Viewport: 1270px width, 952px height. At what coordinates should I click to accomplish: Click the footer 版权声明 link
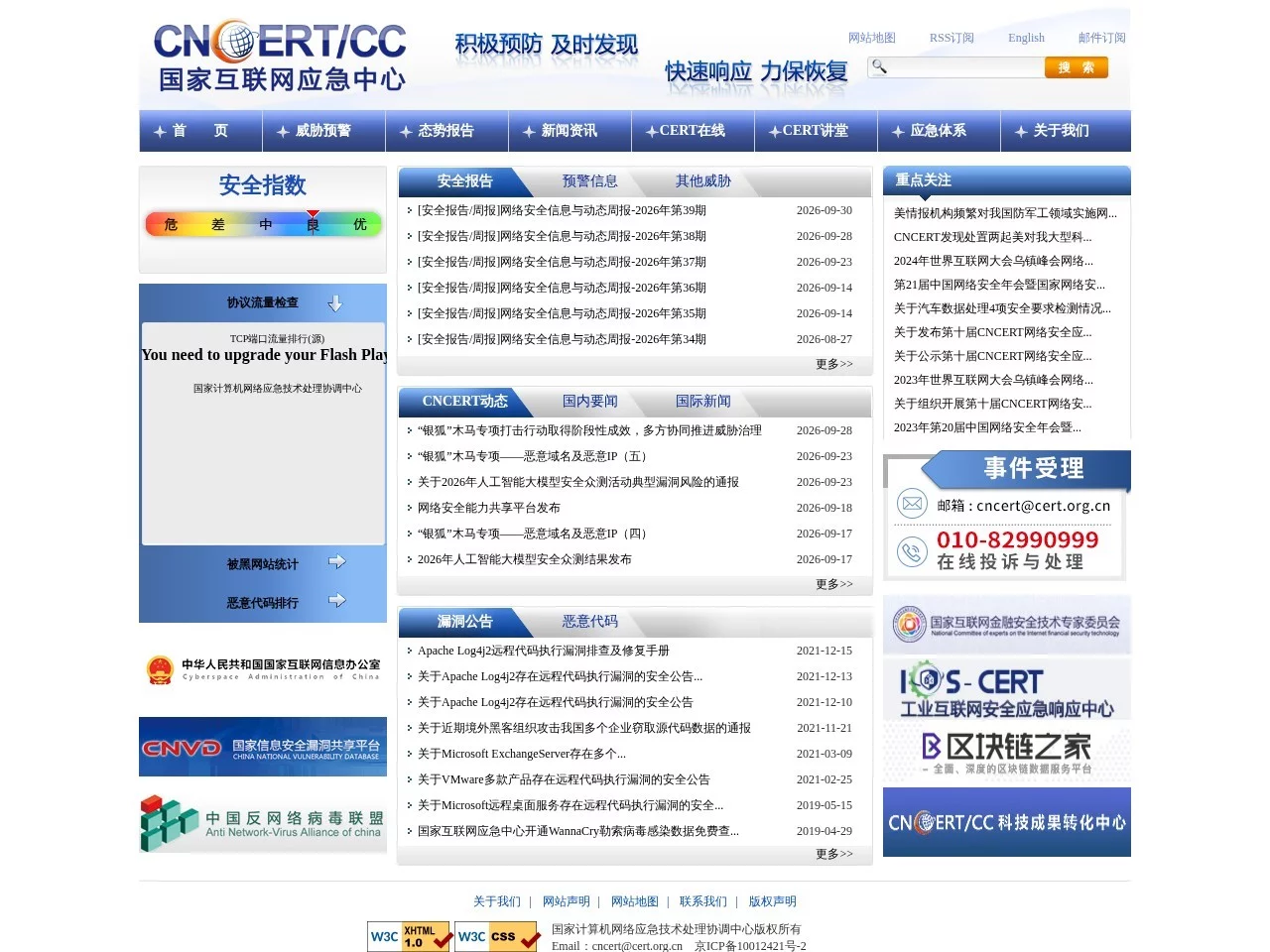[773, 901]
